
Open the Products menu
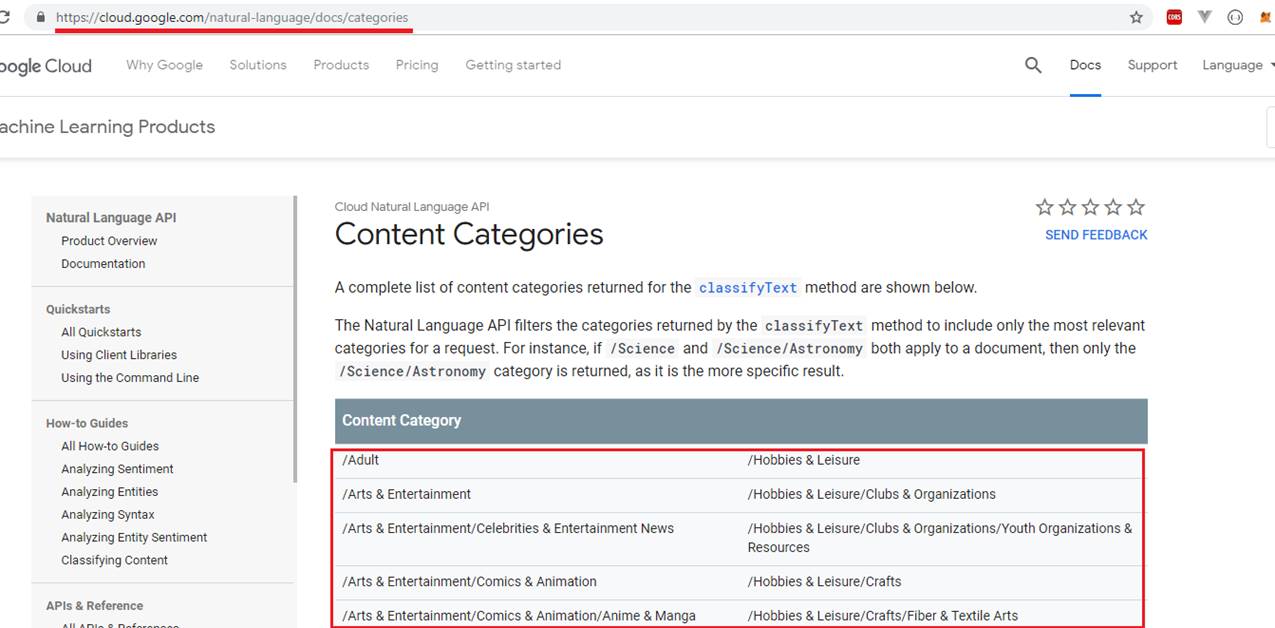(x=341, y=65)
